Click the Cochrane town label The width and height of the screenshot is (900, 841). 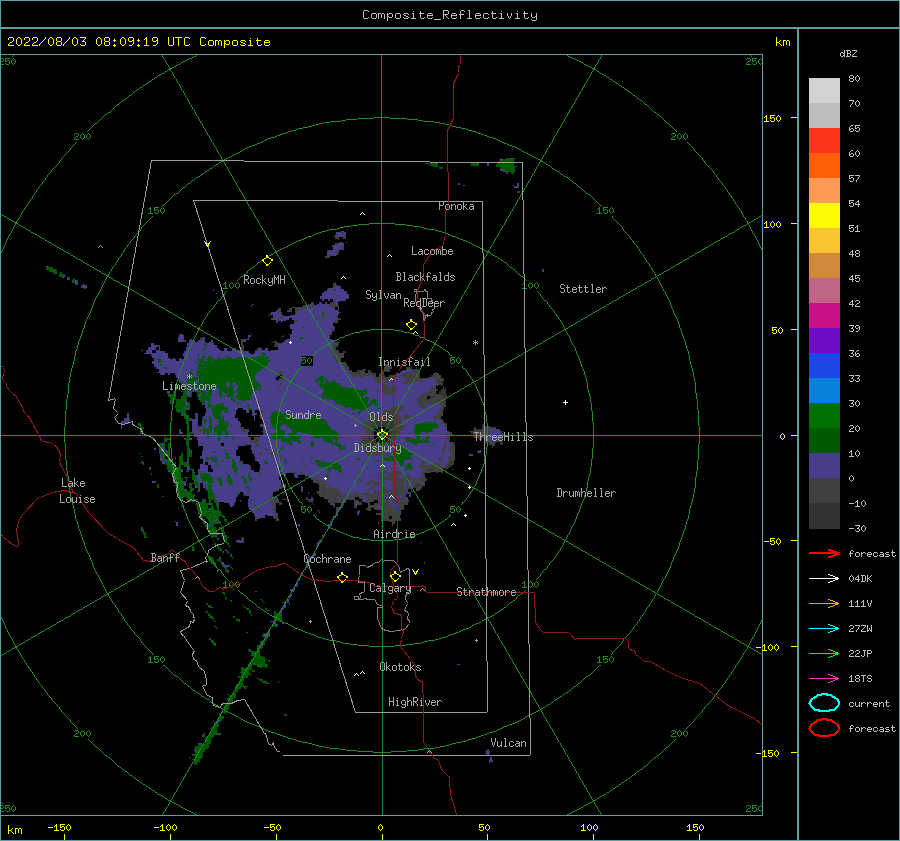(327, 559)
